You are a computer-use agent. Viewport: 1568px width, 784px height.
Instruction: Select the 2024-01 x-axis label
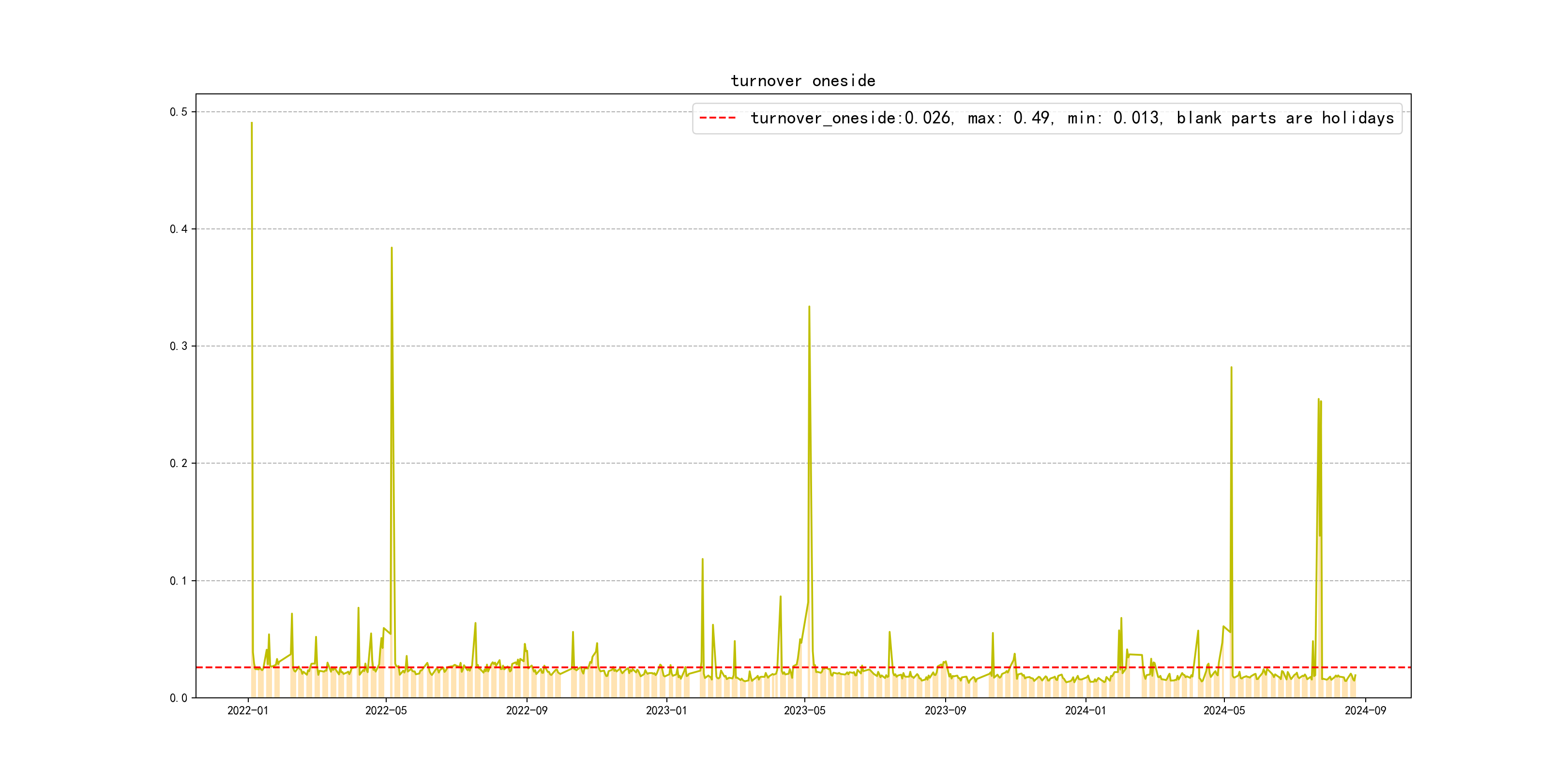pyautogui.click(x=1086, y=710)
